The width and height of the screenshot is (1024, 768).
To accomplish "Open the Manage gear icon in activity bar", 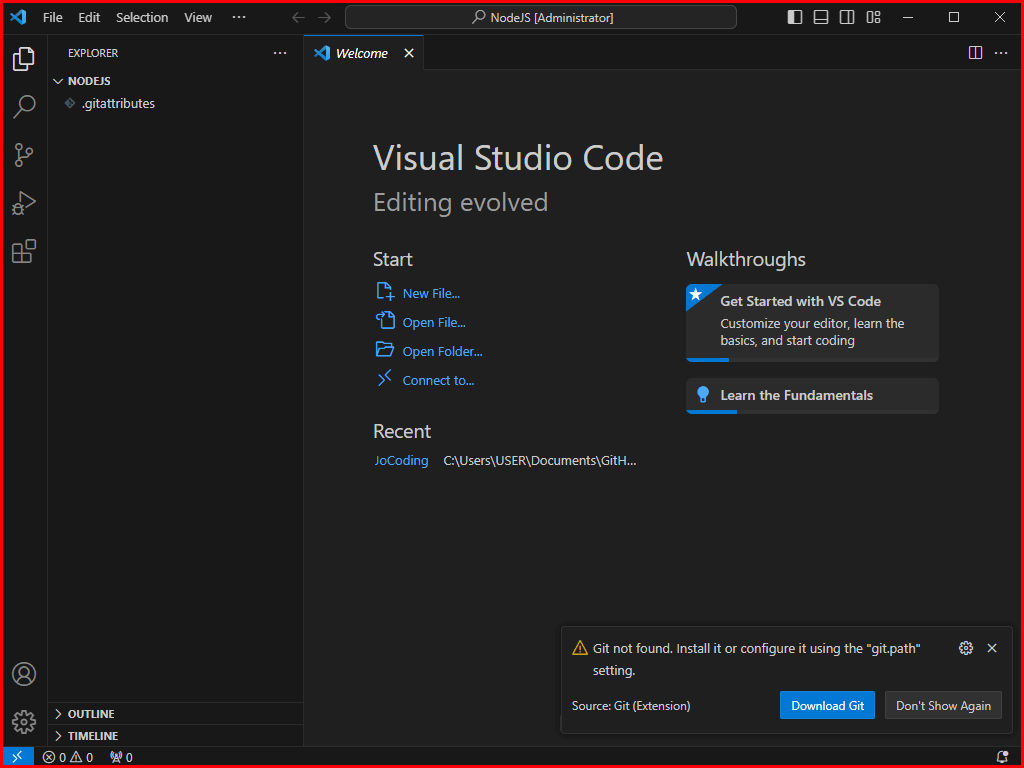I will click(24, 722).
